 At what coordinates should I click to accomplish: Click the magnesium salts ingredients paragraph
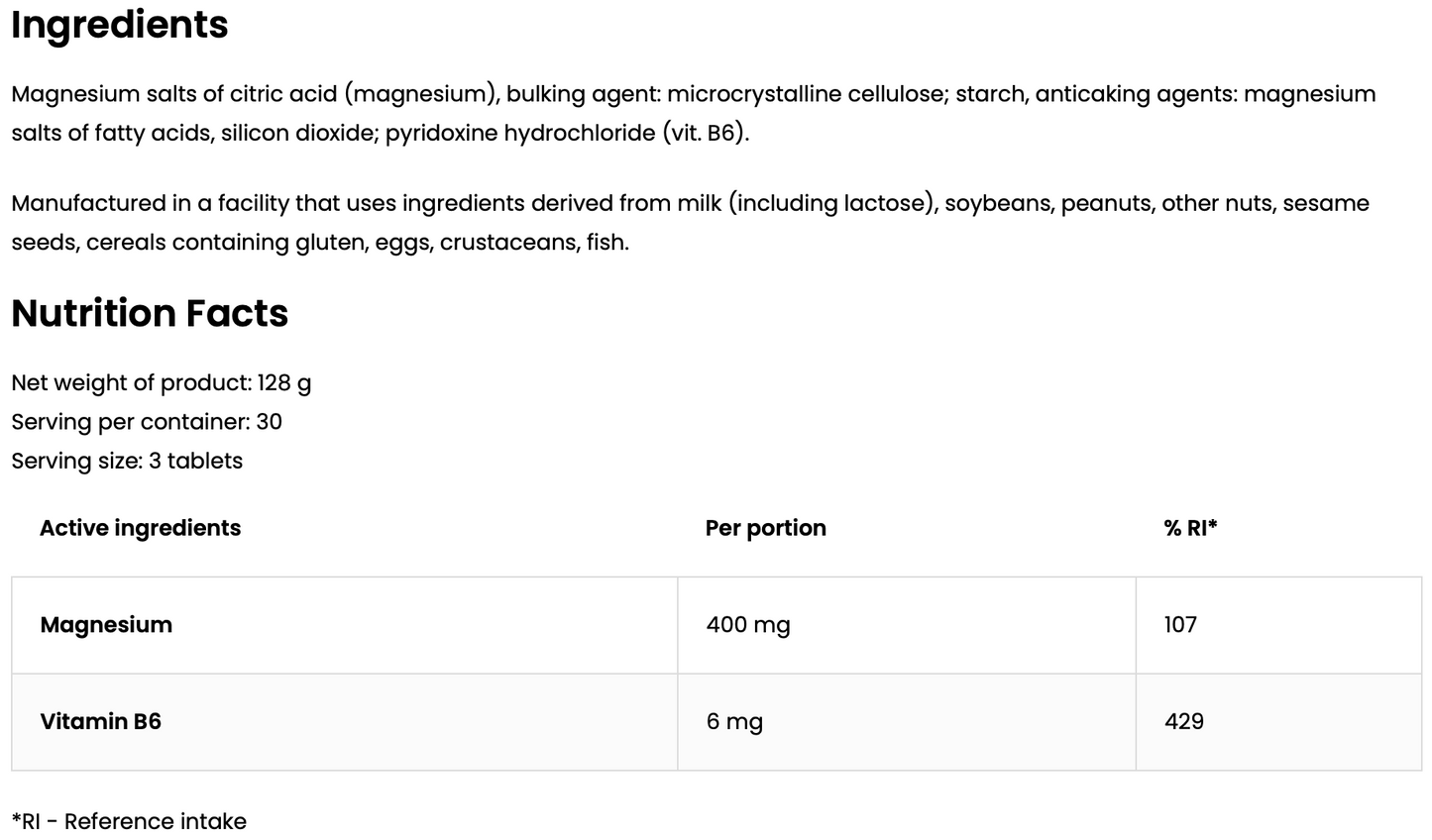coord(693,113)
